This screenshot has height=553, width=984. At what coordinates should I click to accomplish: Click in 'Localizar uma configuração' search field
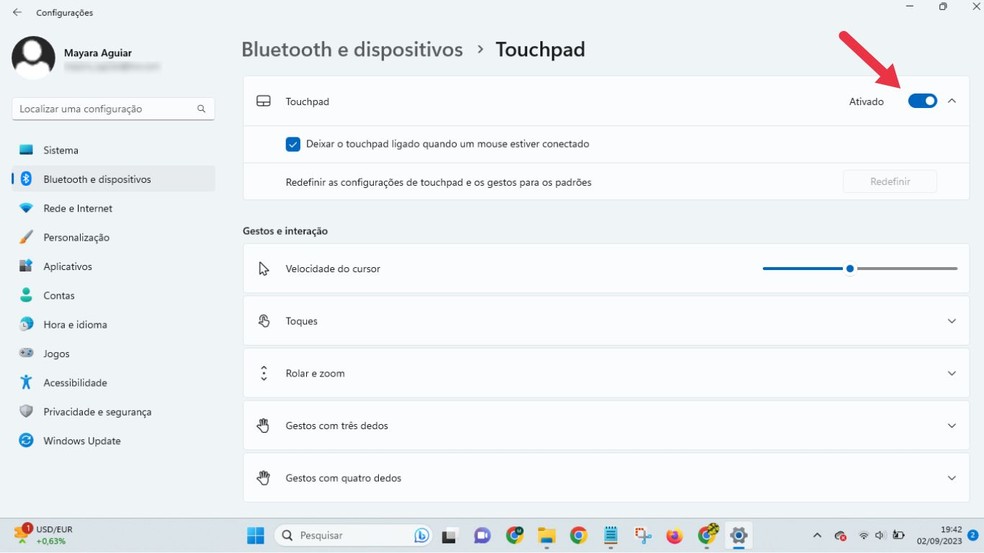pyautogui.click(x=114, y=109)
